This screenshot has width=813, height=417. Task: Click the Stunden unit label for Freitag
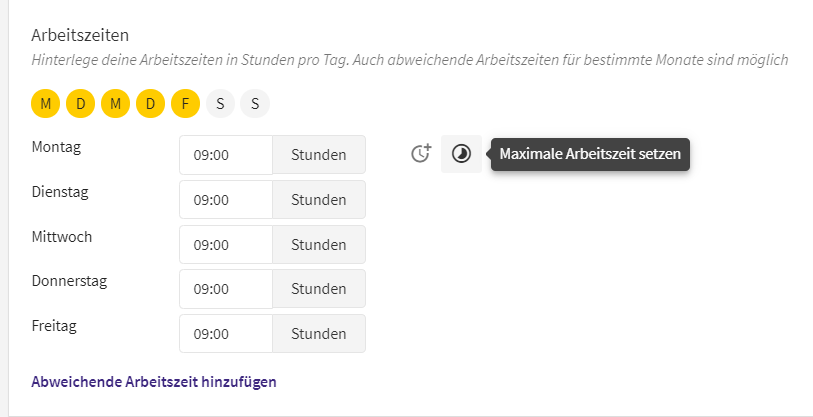[319, 333]
